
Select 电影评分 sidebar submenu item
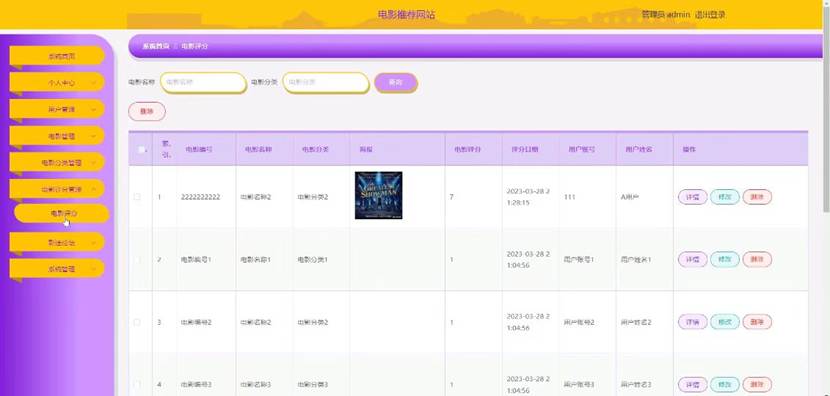click(x=62, y=213)
